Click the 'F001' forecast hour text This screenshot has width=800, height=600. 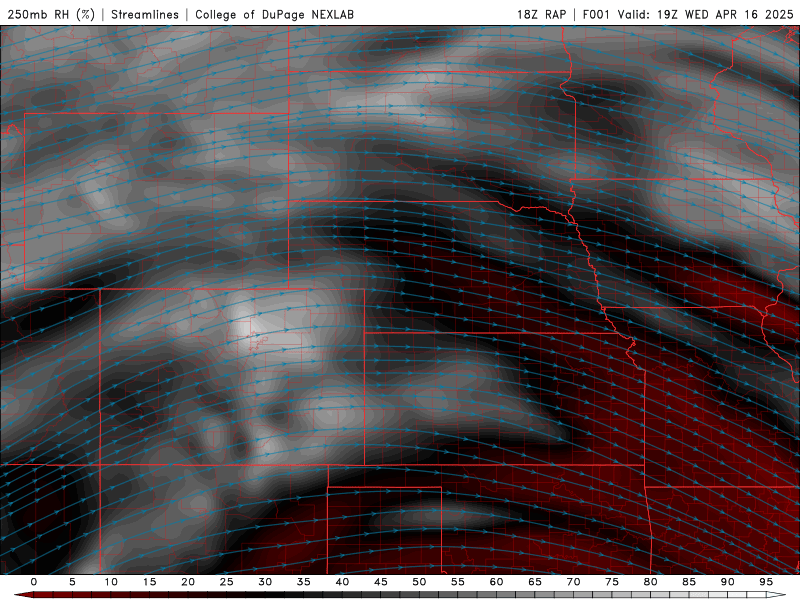pos(596,14)
